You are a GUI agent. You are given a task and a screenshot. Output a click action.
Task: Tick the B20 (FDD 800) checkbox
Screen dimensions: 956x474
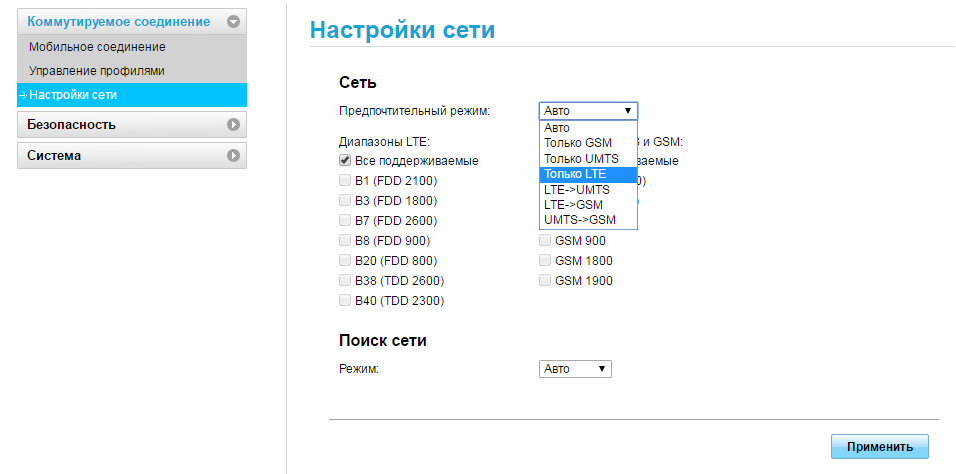click(x=345, y=260)
